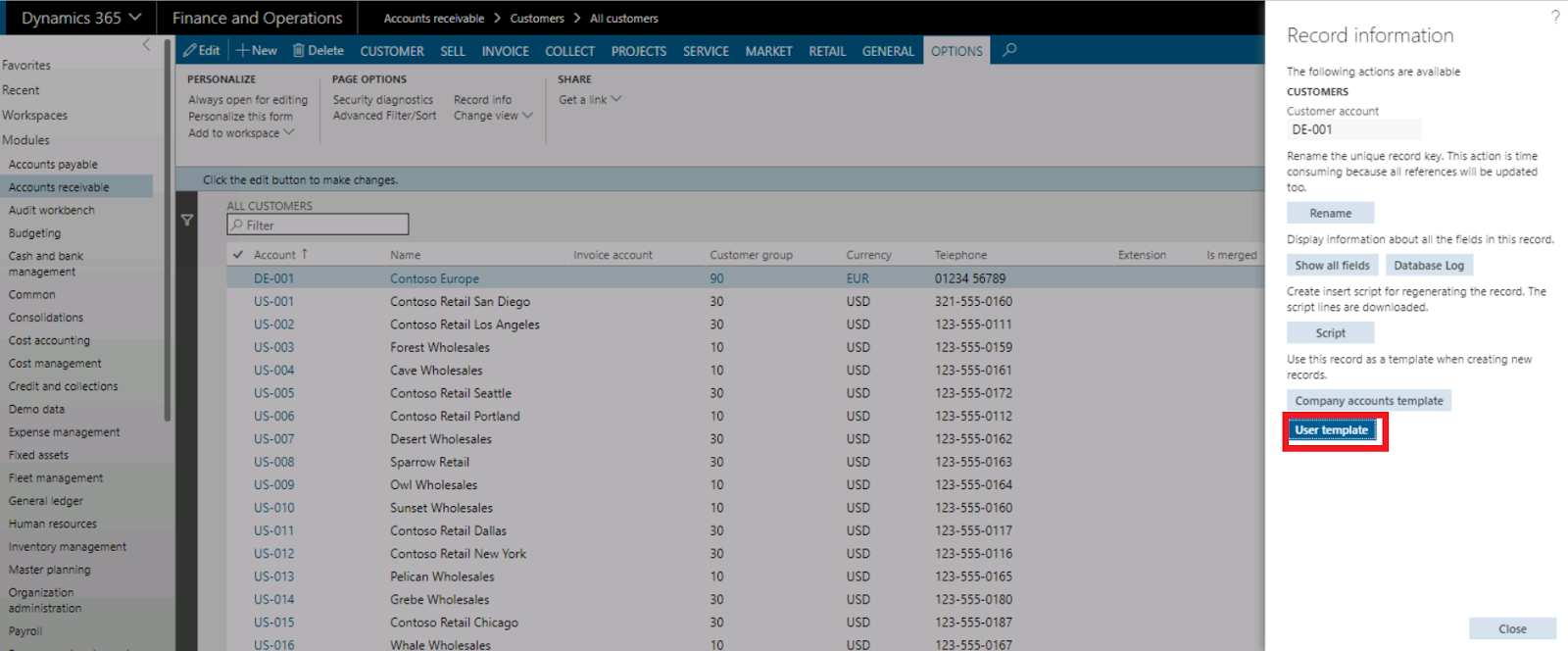Open the Accounts receivable module
Viewport: 1568px width, 651px height.
pyautogui.click(x=59, y=187)
